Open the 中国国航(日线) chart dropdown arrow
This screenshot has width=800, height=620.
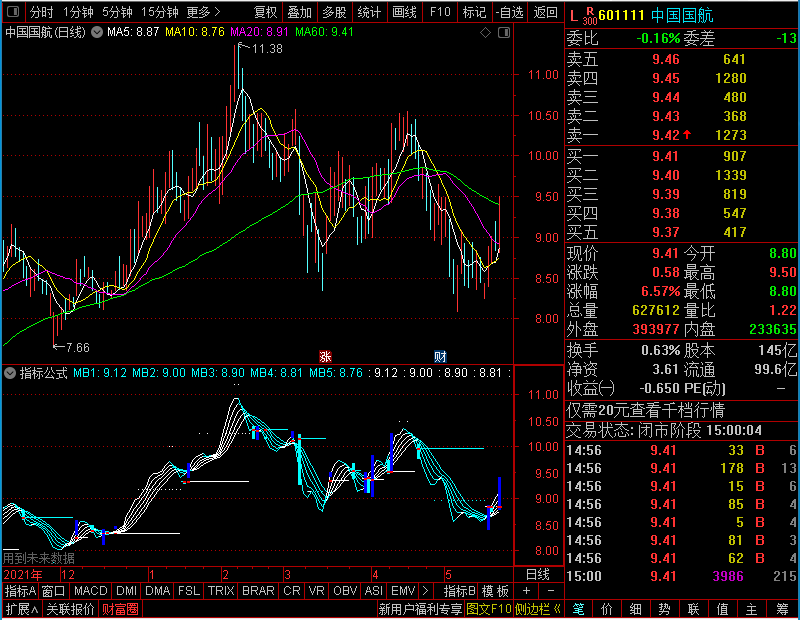click(97, 32)
